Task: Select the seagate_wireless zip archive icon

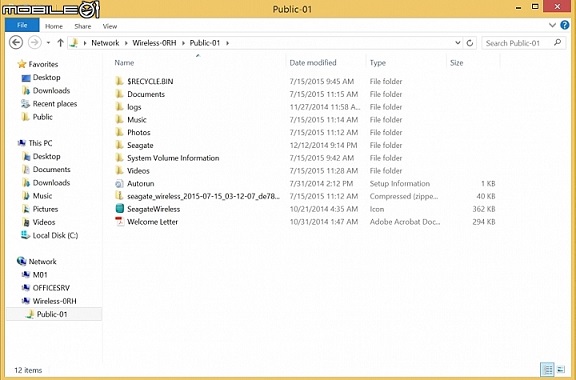Action: coord(119,196)
